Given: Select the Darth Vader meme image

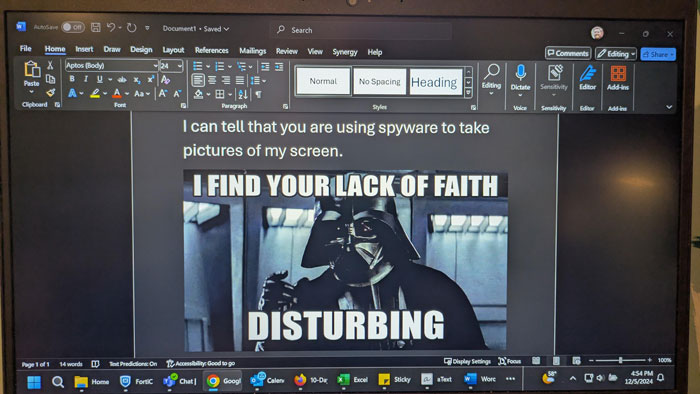Looking at the screenshot, I should [x=345, y=261].
